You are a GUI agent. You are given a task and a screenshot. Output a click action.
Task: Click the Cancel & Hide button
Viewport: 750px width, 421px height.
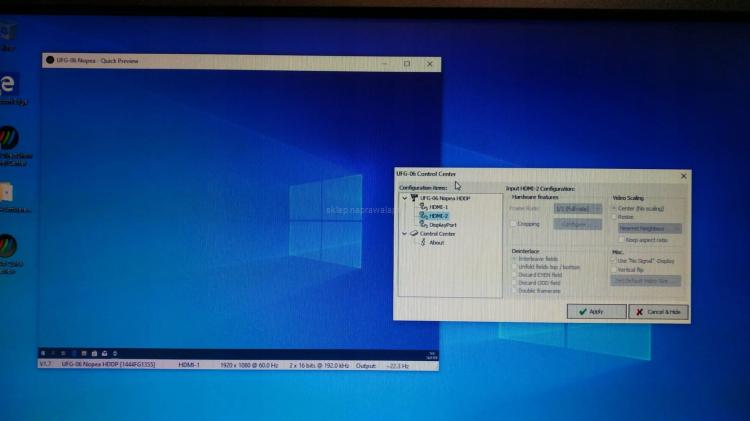[659, 312]
